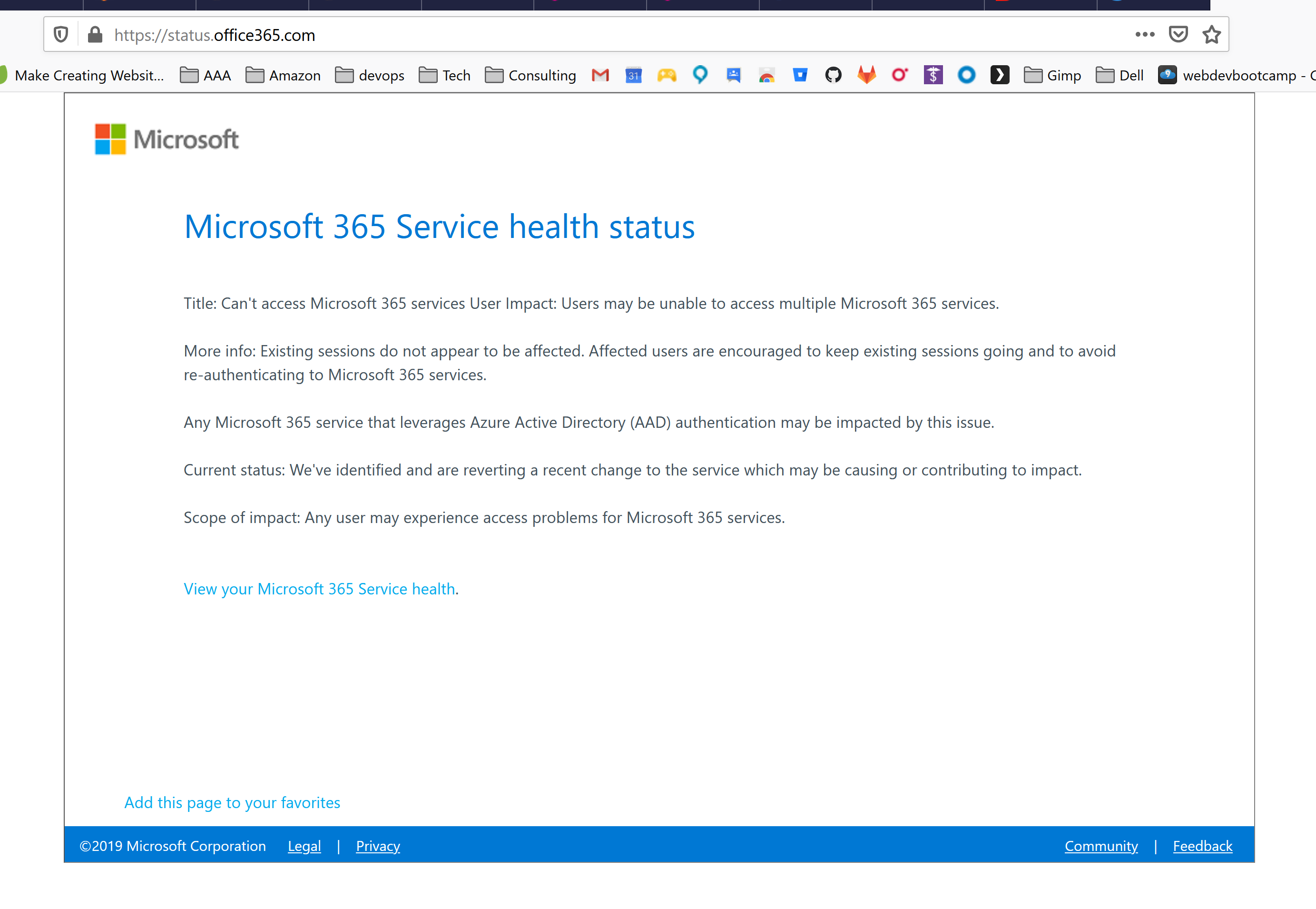Follow View your Microsoft 365 Service health link

pos(319,588)
